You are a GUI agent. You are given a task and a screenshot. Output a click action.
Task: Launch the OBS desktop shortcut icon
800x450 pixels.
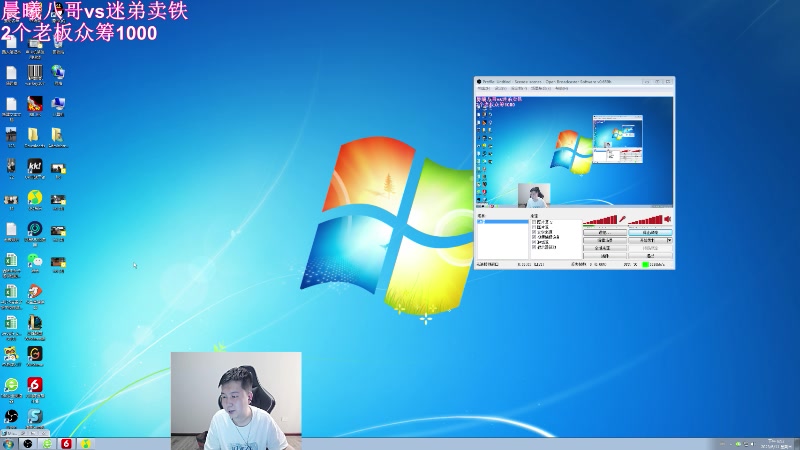coord(11,416)
